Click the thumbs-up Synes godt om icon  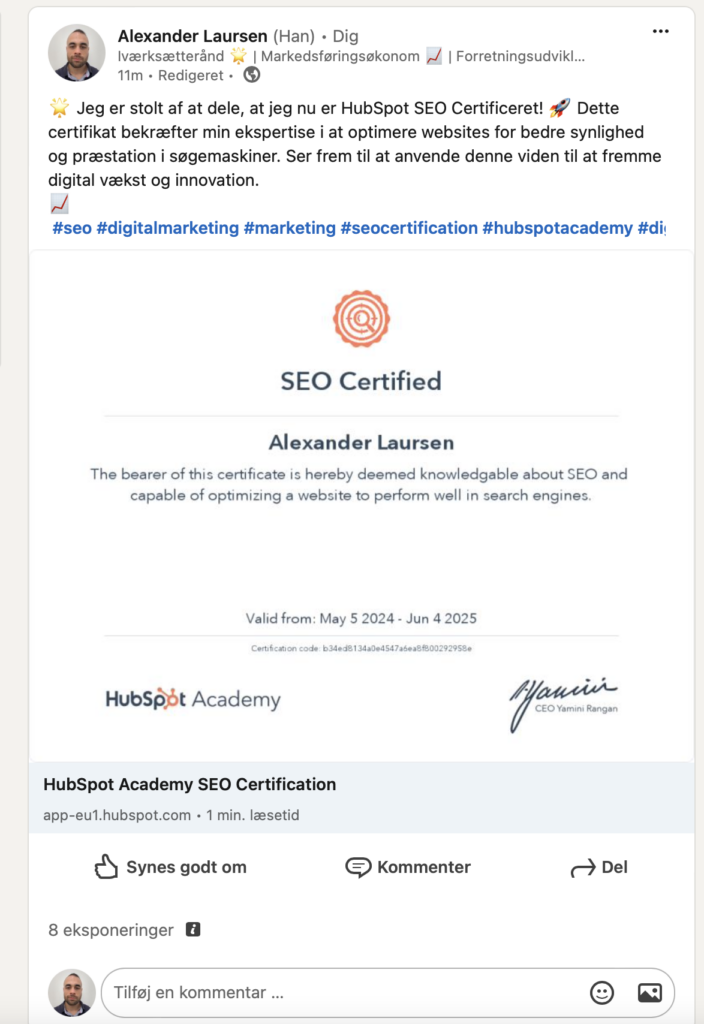click(106, 867)
